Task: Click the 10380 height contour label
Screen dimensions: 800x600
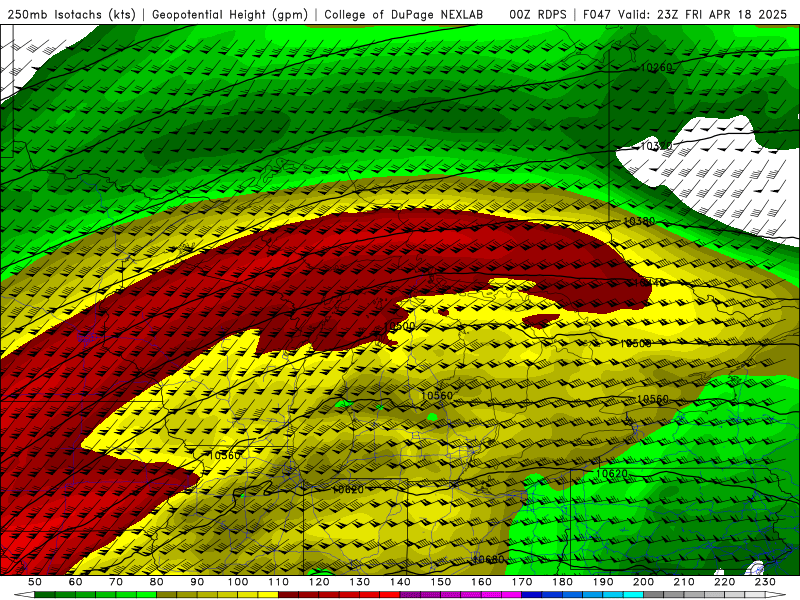Action: 639,221
